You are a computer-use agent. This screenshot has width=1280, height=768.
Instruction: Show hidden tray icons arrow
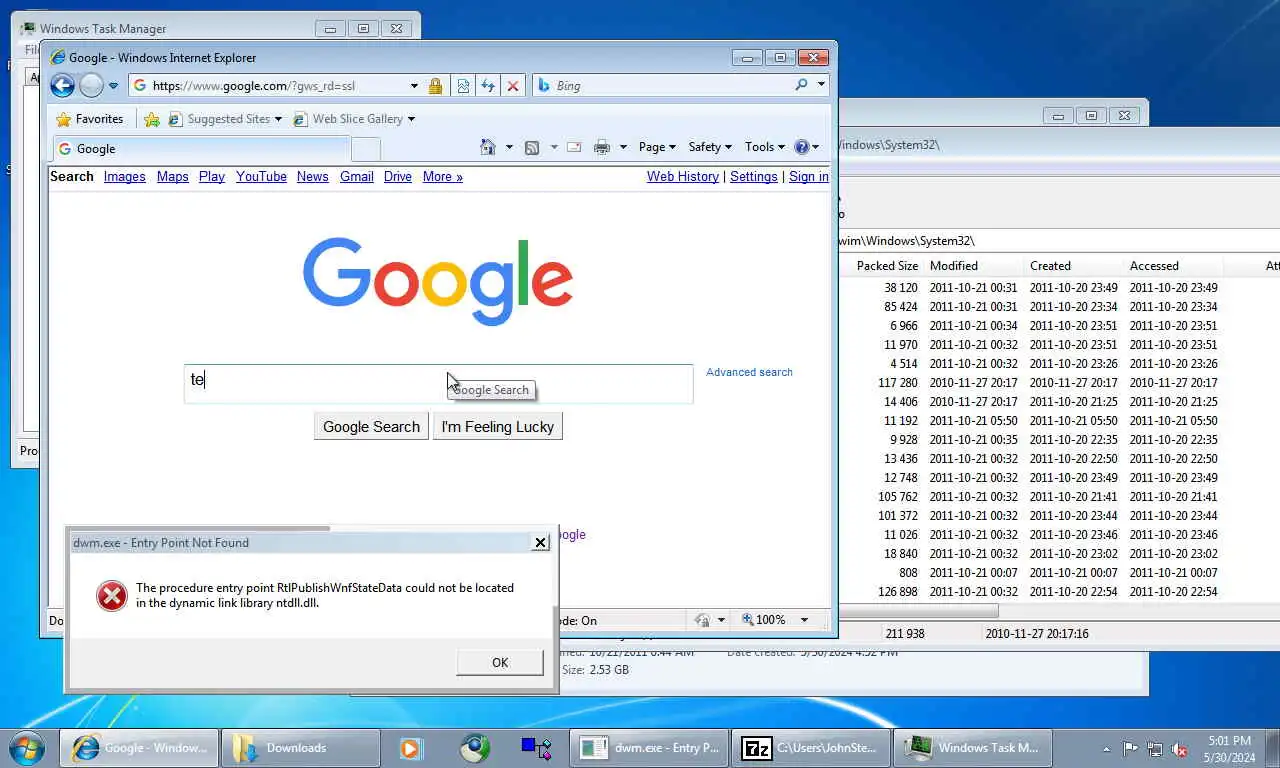(1106, 748)
